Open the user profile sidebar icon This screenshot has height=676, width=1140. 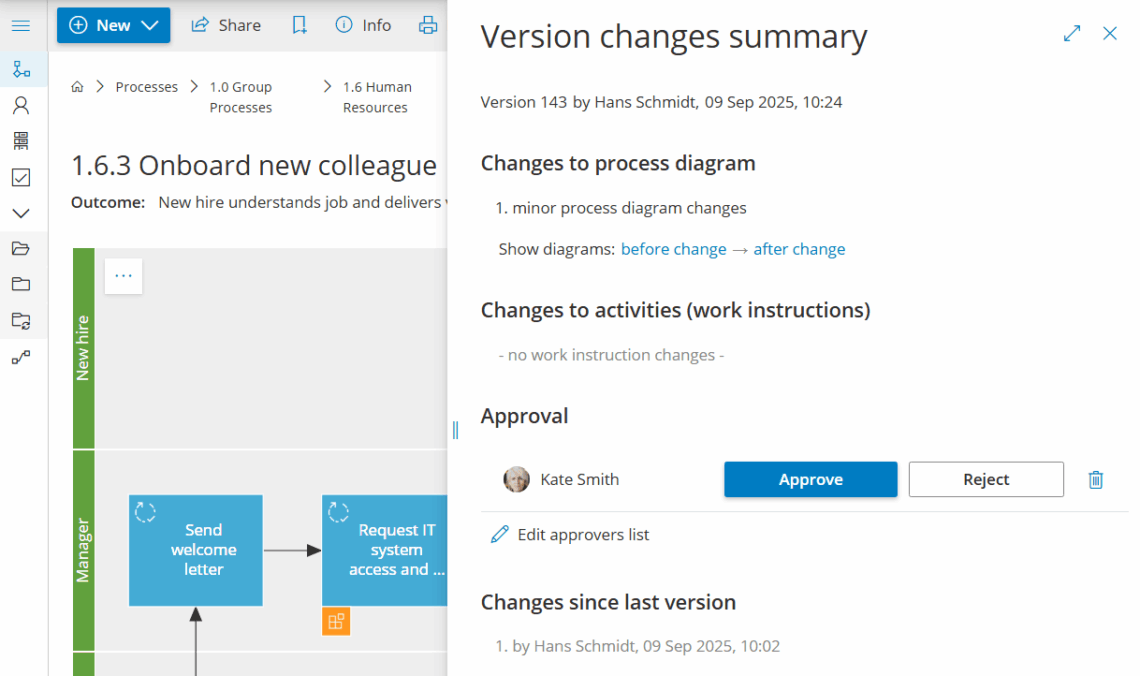tap(21, 105)
